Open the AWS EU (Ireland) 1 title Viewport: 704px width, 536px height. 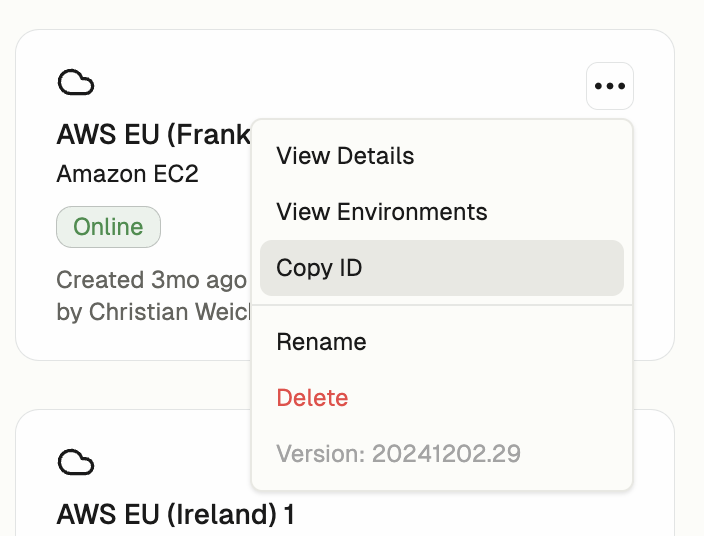(176, 514)
